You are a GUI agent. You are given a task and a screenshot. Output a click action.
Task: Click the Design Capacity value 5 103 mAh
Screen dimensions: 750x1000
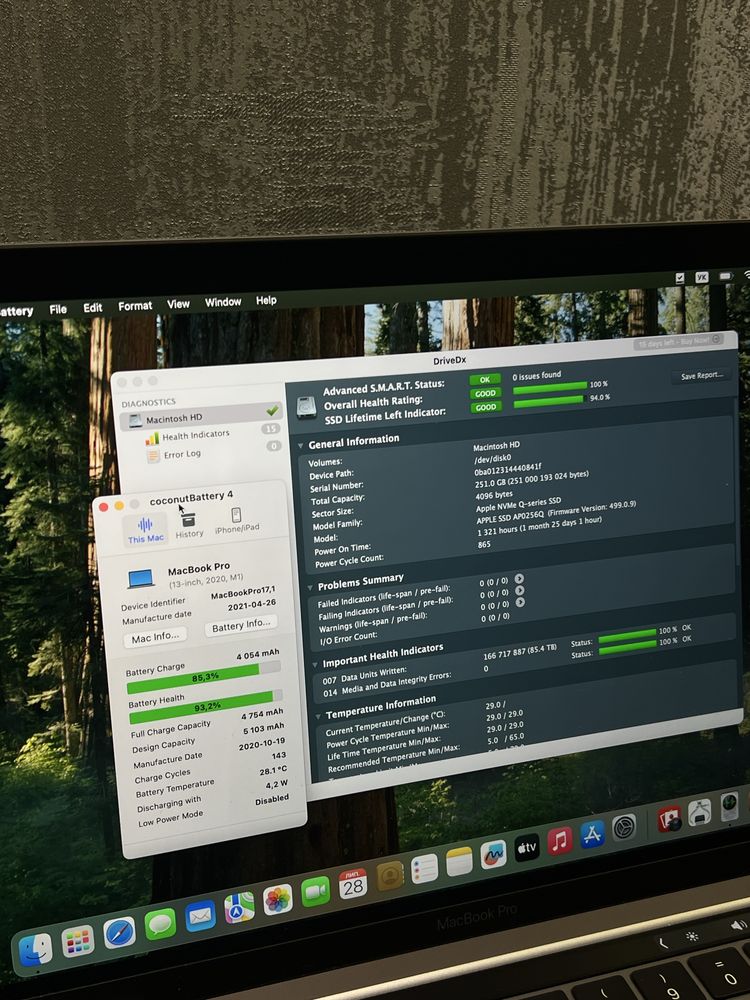263,728
